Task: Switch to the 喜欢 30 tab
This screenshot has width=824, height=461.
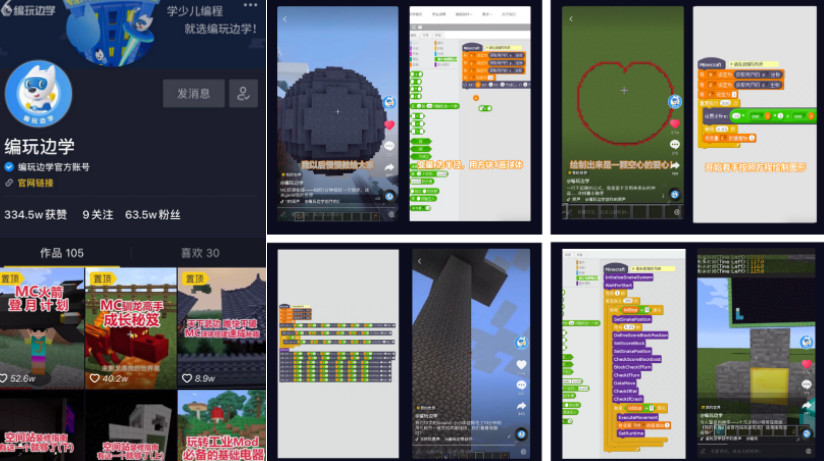Action: pos(200,253)
